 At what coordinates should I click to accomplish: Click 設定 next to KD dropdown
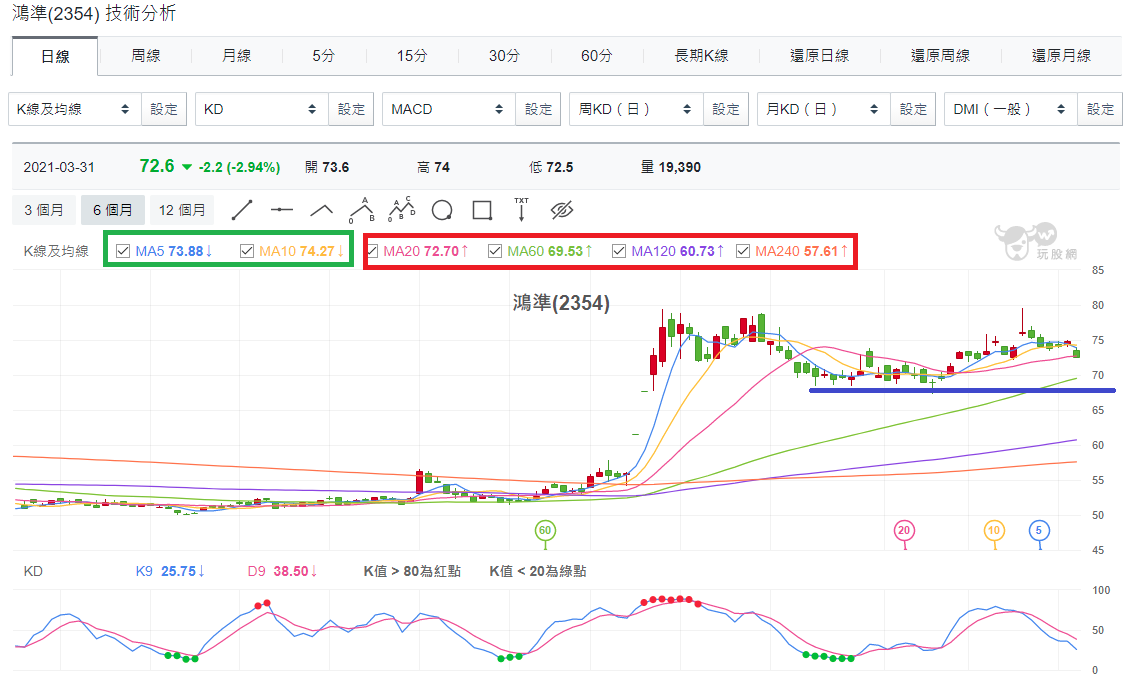coord(351,109)
